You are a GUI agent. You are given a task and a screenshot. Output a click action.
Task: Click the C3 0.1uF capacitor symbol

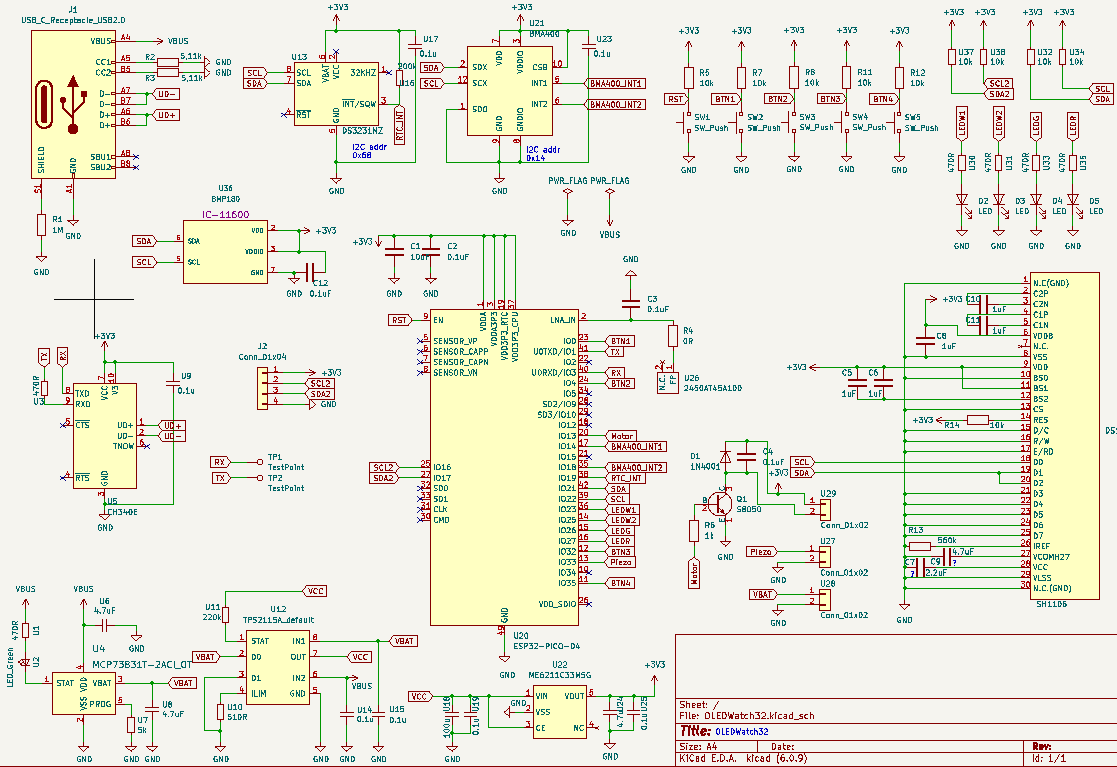[630, 304]
